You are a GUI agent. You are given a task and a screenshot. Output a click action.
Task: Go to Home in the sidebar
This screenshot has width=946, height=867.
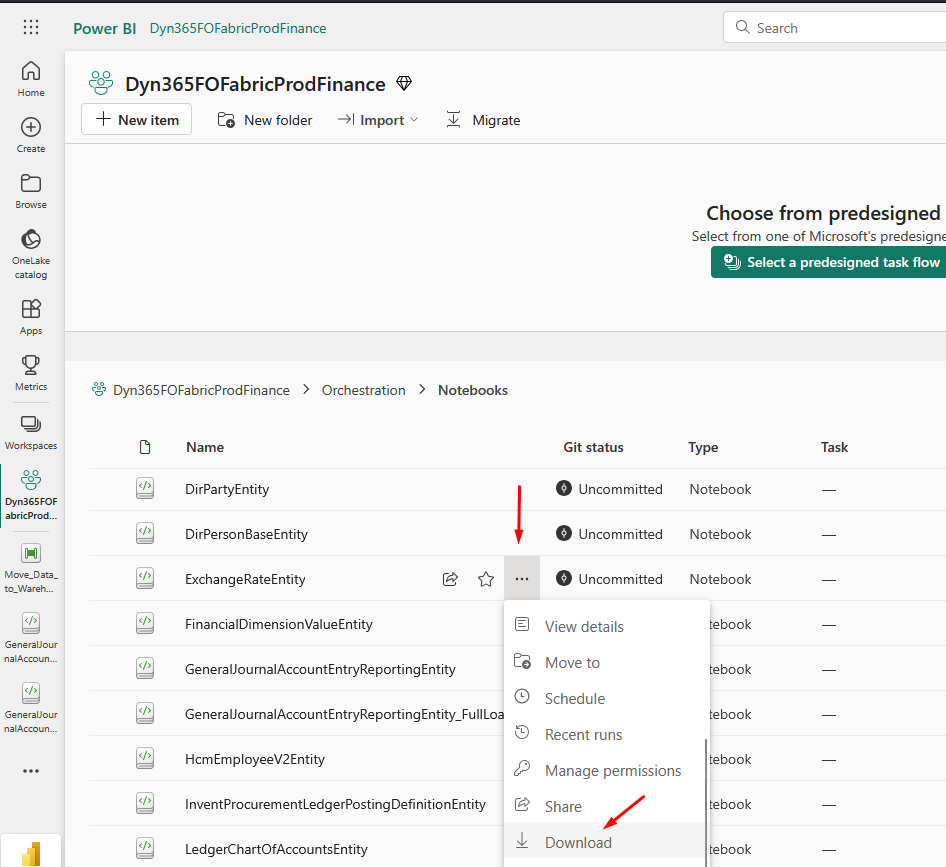[x=31, y=79]
